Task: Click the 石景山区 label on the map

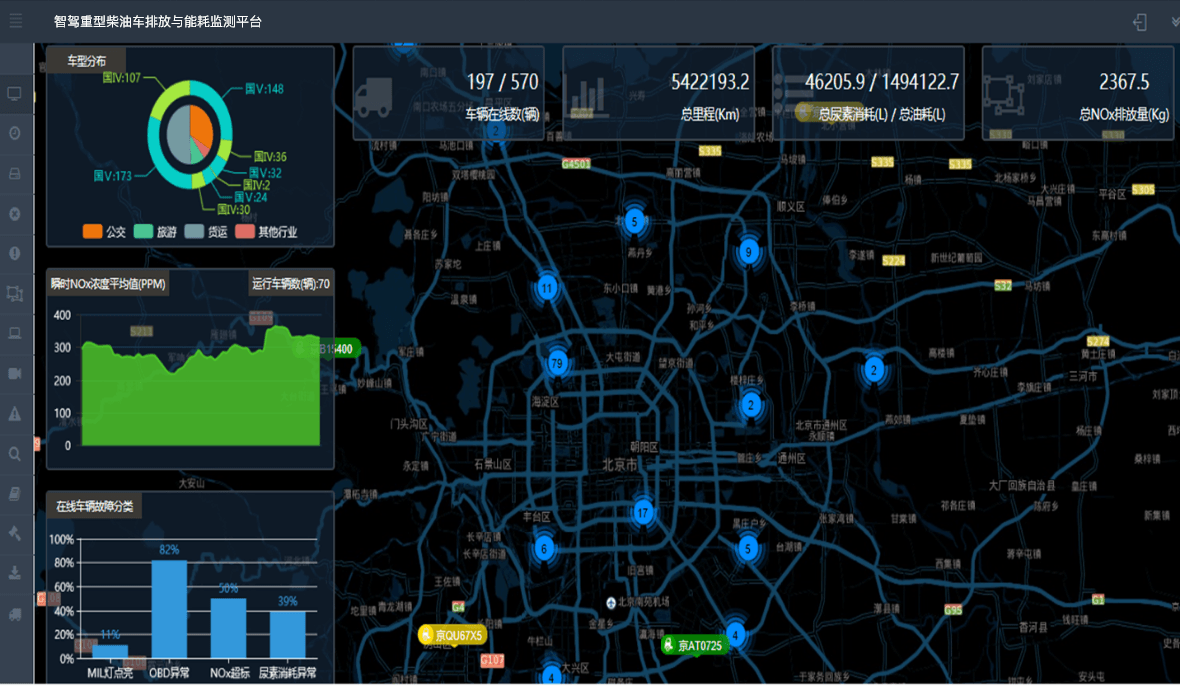Action: pos(493,464)
